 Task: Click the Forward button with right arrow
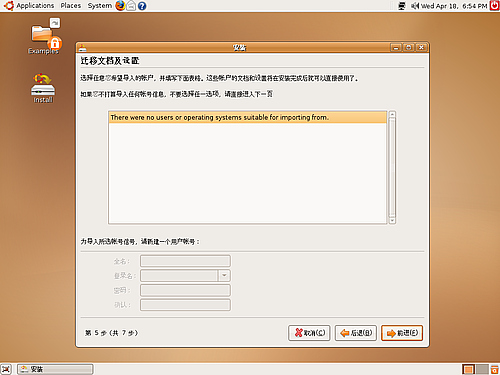click(402, 333)
